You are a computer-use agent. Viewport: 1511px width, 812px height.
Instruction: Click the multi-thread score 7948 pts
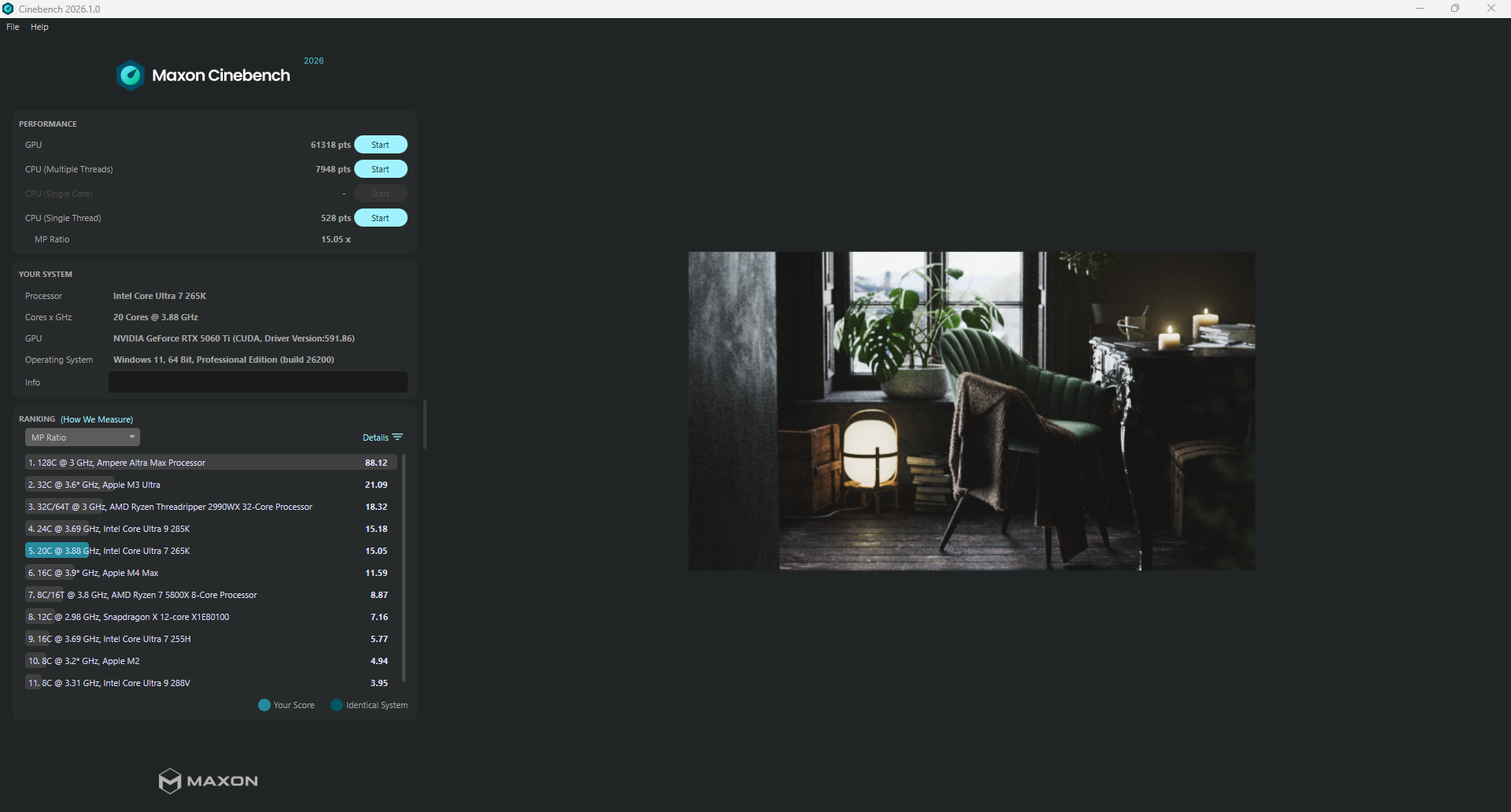[x=333, y=169]
